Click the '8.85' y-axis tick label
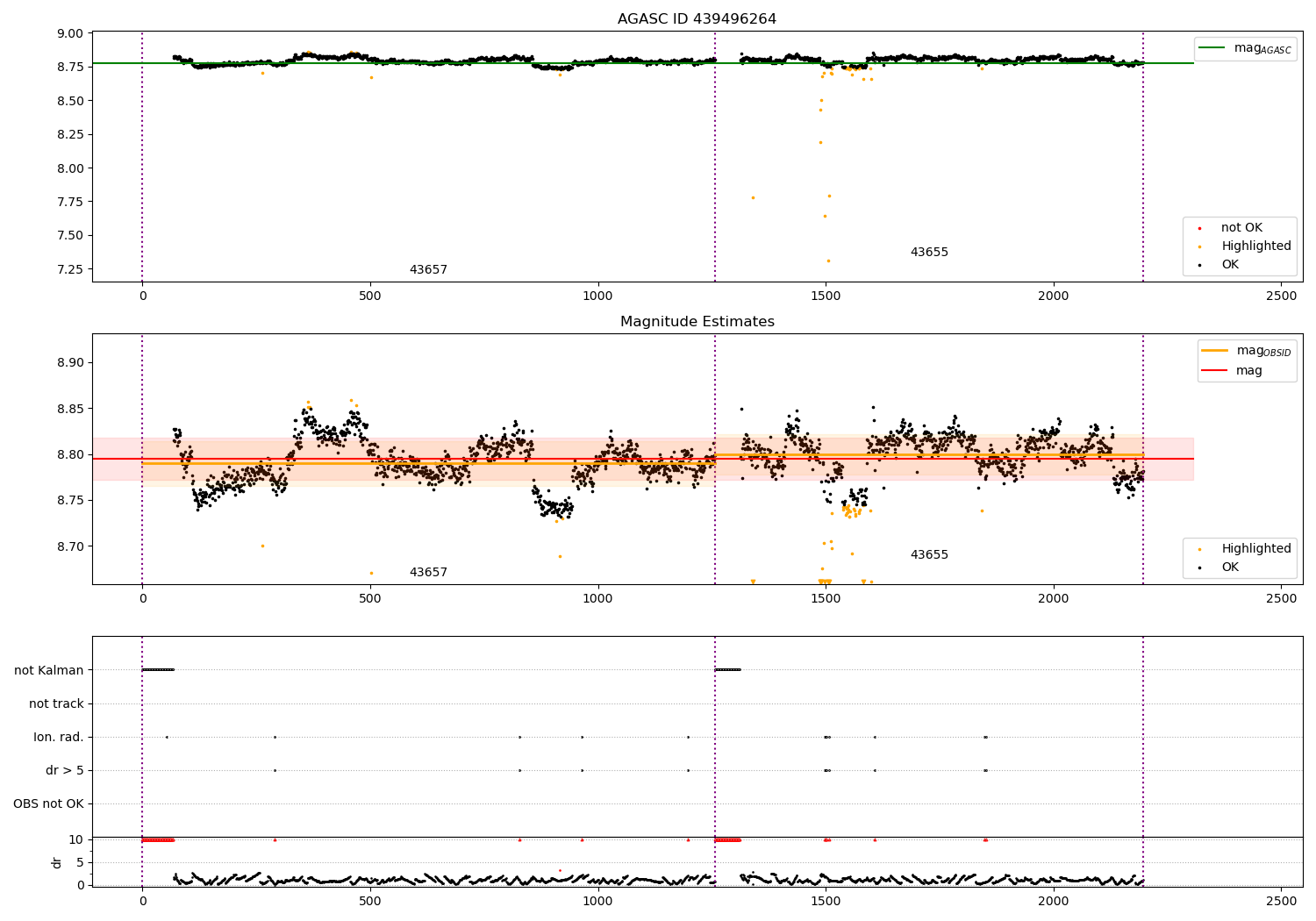 pyautogui.click(x=70, y=409)
